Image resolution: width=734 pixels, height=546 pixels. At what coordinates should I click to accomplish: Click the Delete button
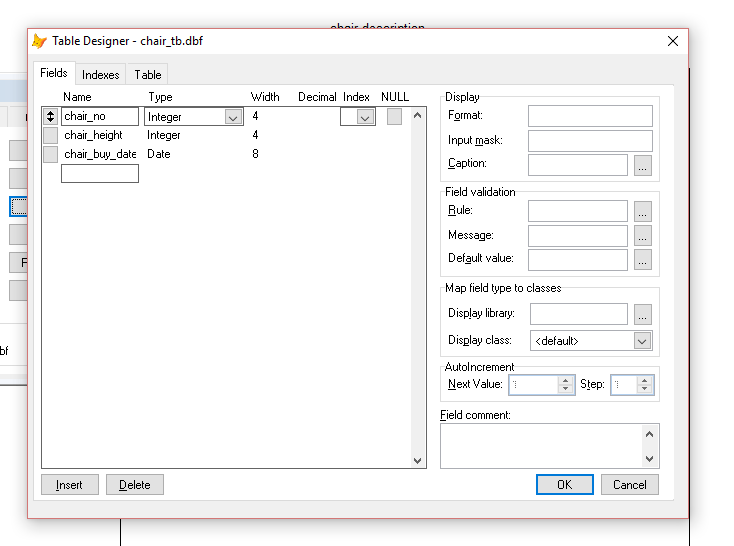(135, 485)
